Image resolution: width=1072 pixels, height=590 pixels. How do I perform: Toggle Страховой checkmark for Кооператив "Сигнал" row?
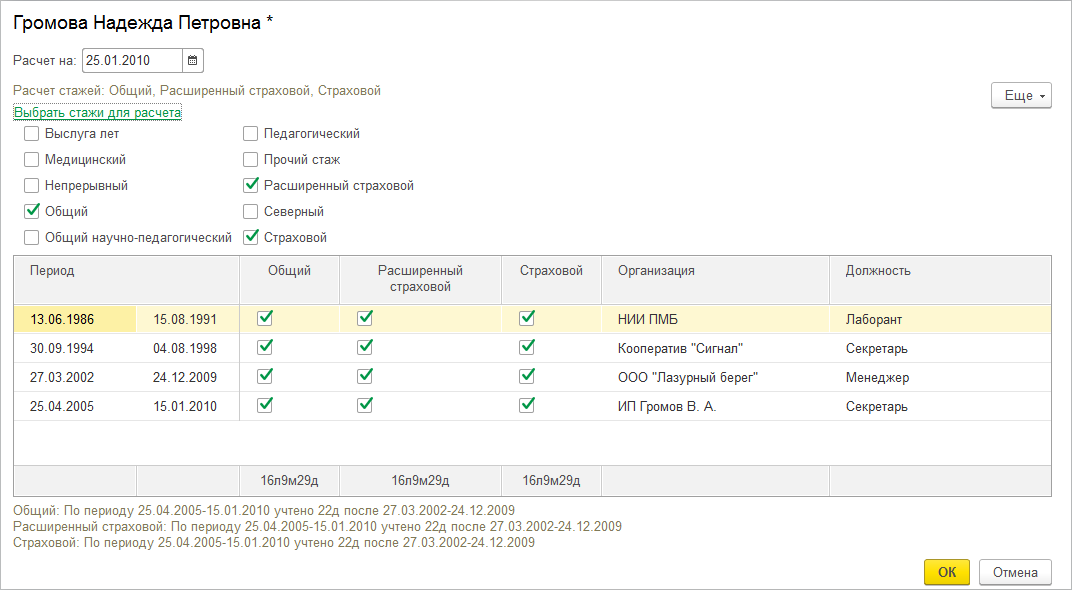[x=527, y=348]
